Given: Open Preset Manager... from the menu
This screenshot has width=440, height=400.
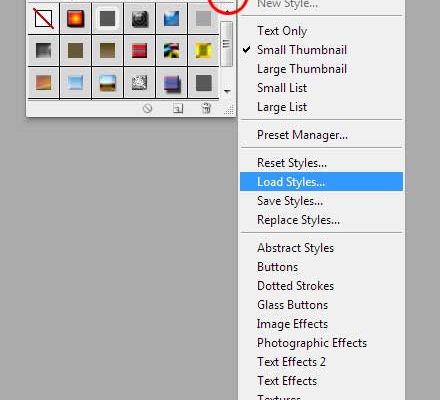Looking at the screenshot, I should pyautogui.click(x=302, y=135).
